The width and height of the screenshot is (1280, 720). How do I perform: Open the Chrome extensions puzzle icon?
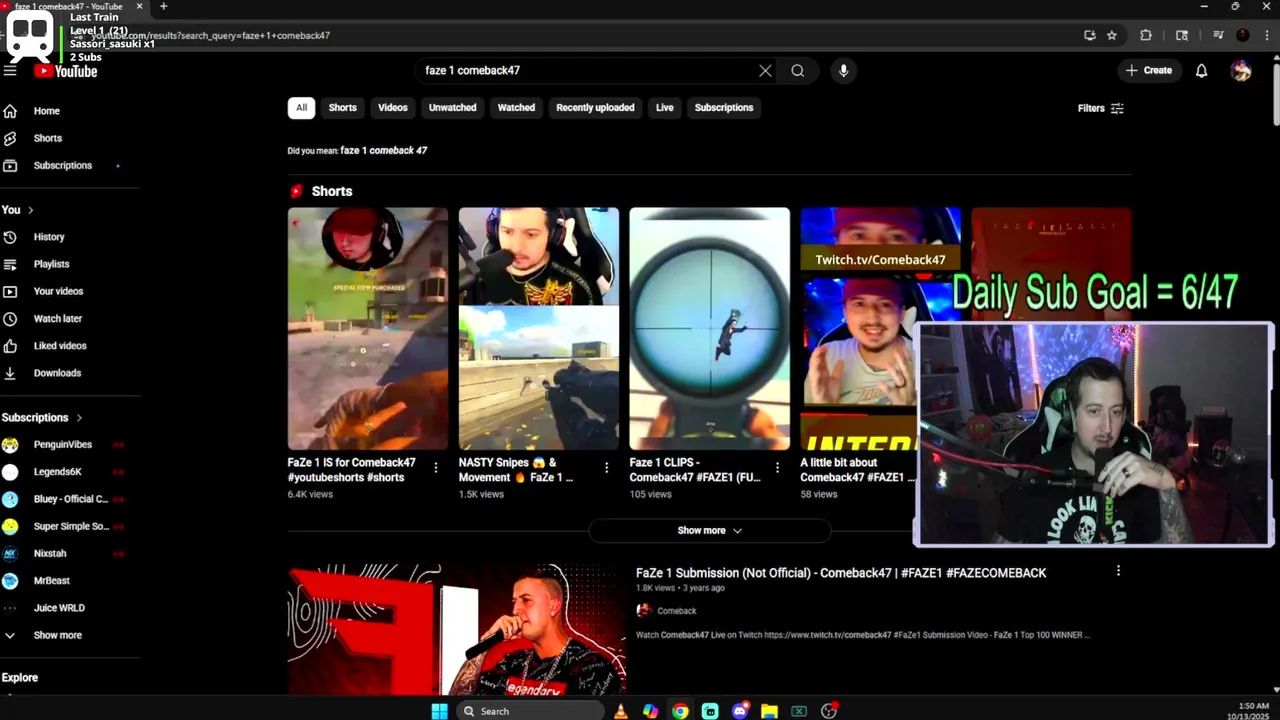pyautogui.click(x=1146, y=35)
